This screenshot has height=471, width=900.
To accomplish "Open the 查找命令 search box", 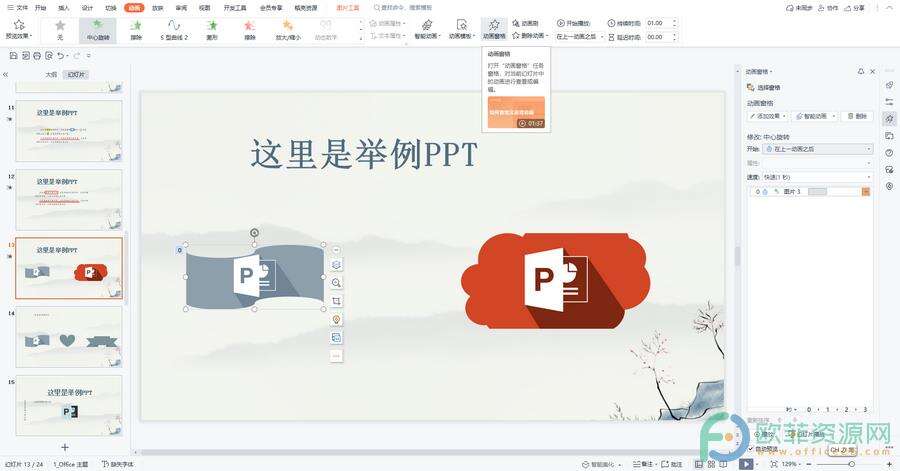I will 403,8.
